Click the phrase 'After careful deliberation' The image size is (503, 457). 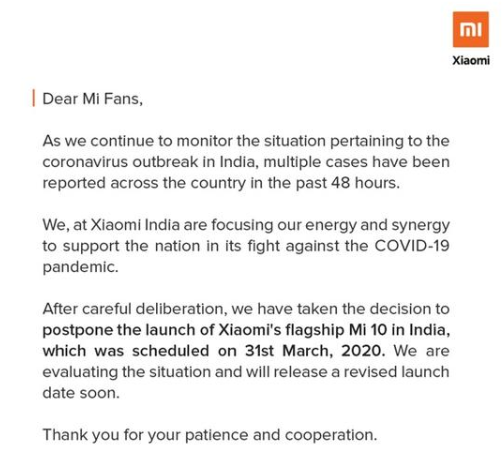tap(133, 309)
